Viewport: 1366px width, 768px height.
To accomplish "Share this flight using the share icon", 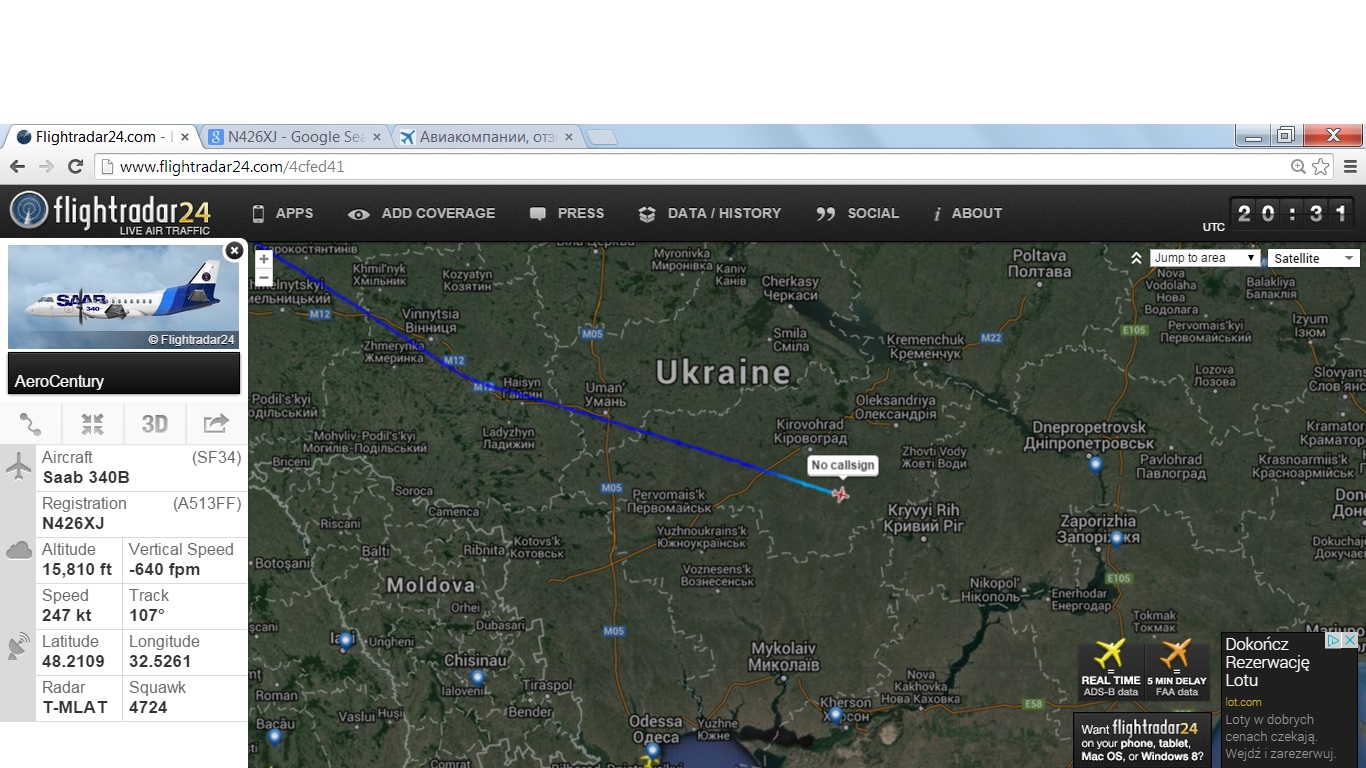I will (x=216, y=424).
